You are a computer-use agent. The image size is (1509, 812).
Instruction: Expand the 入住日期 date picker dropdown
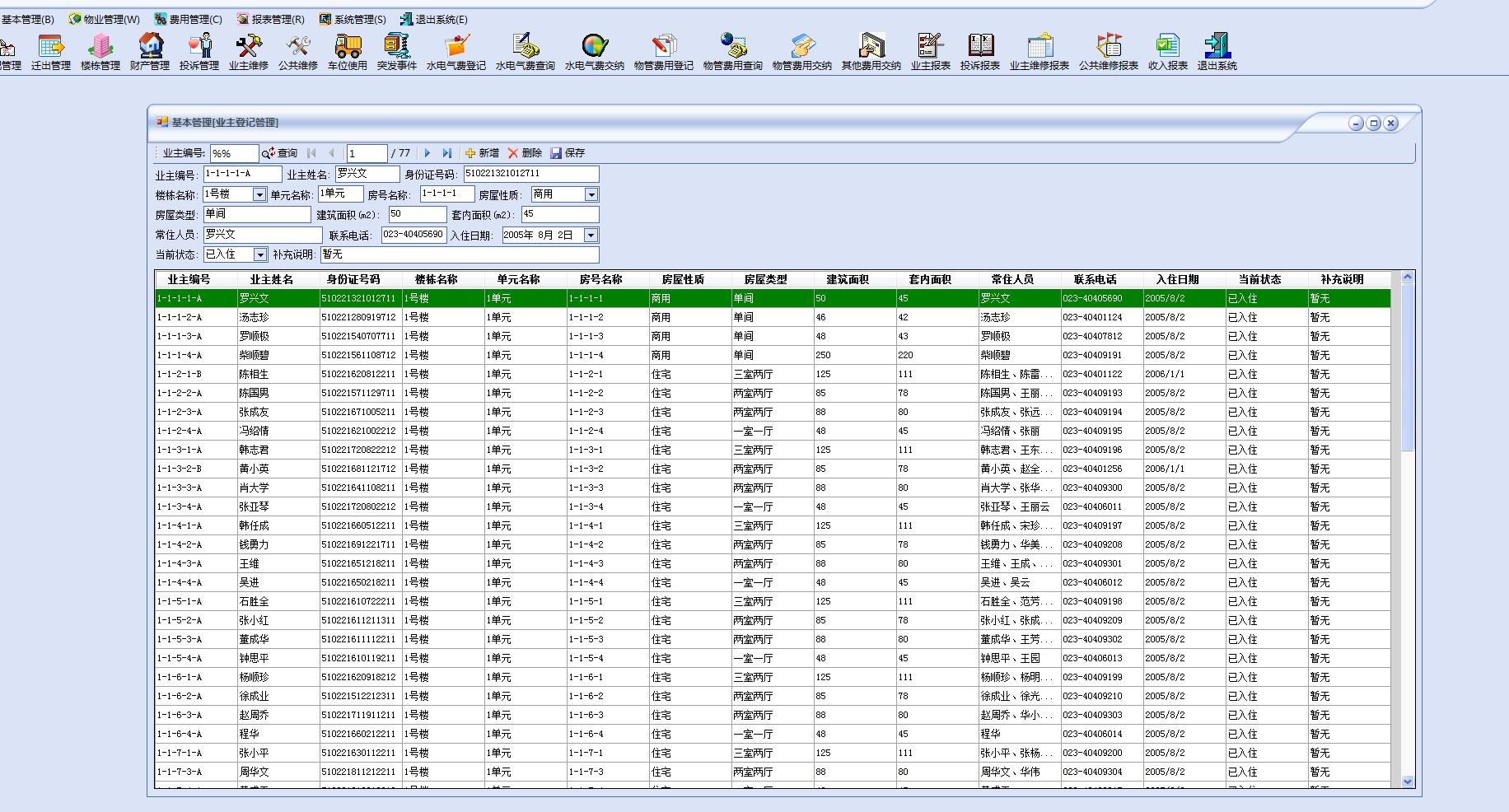pyautogui.click(x=591, y=235)
